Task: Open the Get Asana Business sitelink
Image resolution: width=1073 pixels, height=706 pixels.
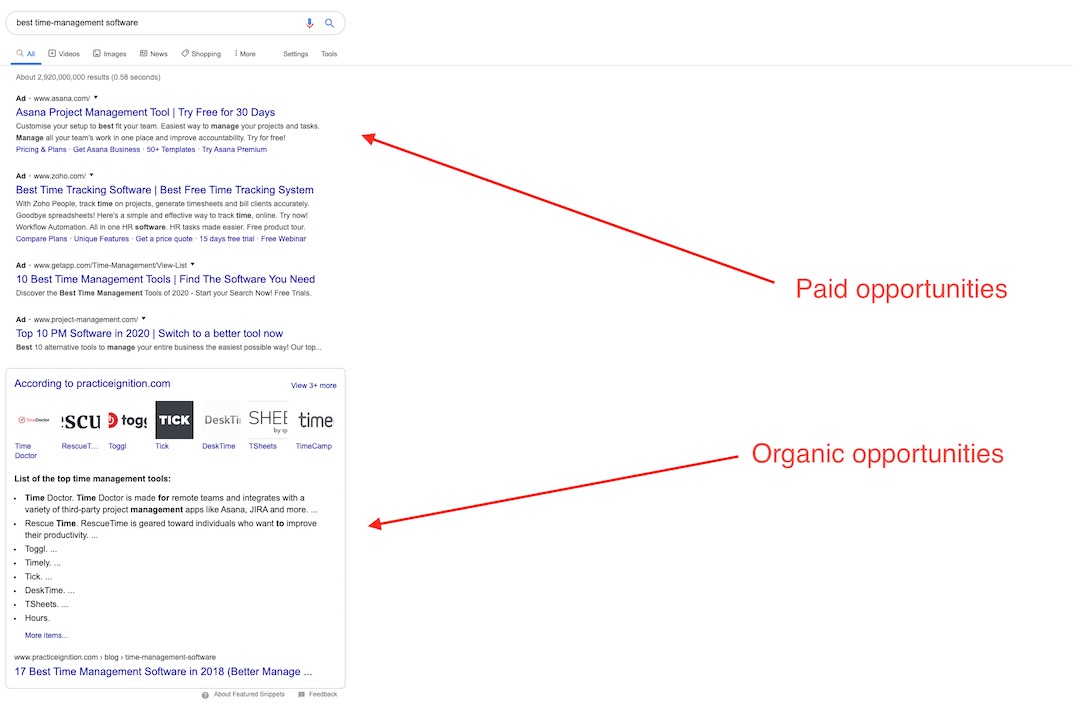Action: [x=106, y=149]
